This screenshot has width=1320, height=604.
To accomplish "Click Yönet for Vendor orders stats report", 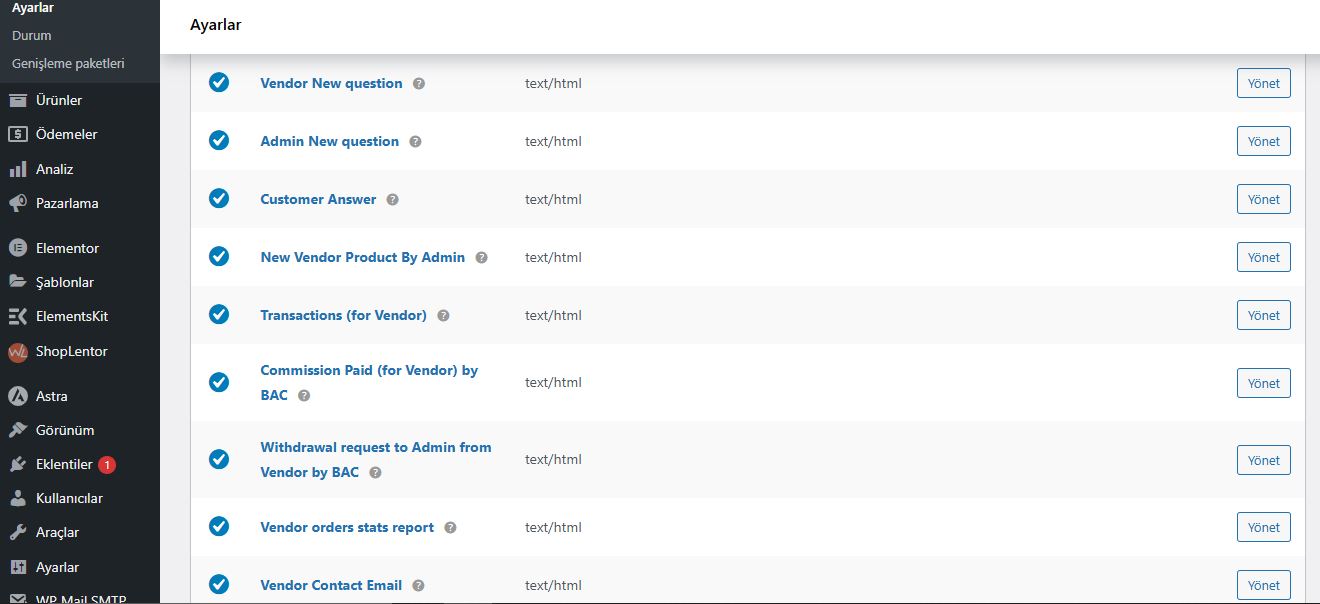I will click(x=1263, y=527).
